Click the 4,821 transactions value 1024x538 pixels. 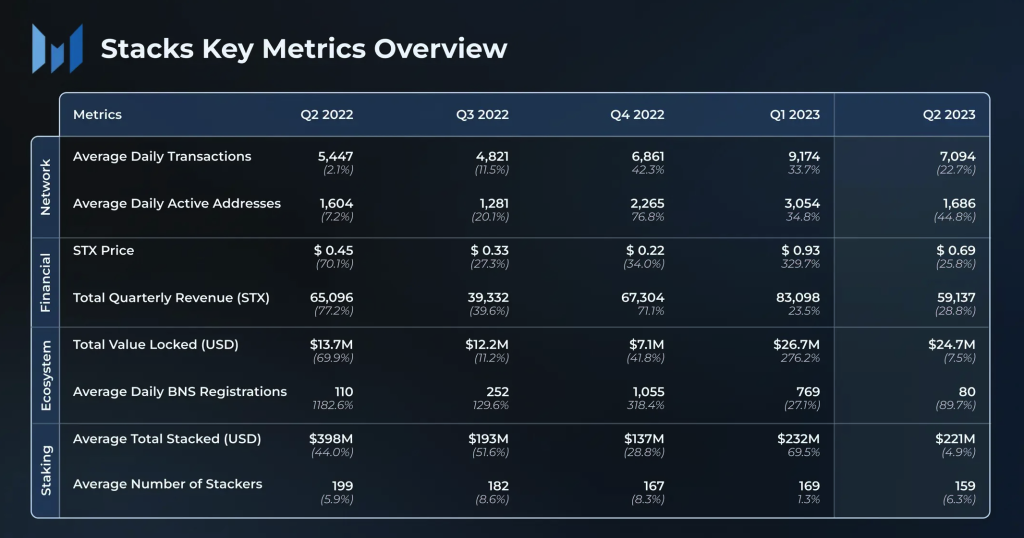pos(492,157)
